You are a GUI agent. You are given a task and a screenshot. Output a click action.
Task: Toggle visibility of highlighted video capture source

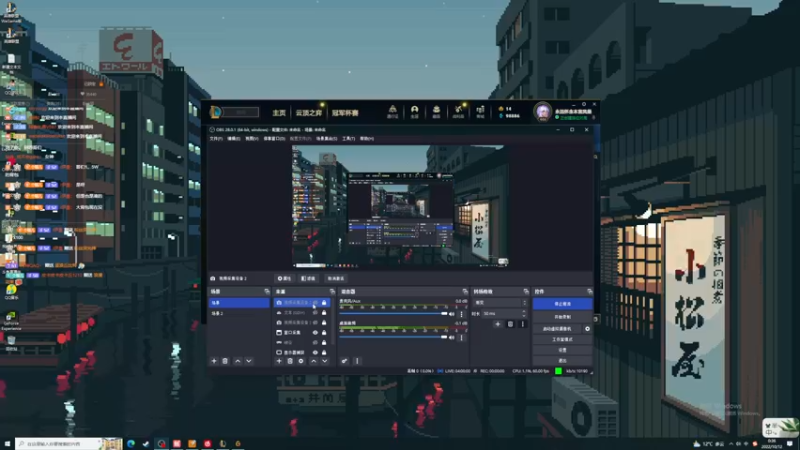coord(315,303)
